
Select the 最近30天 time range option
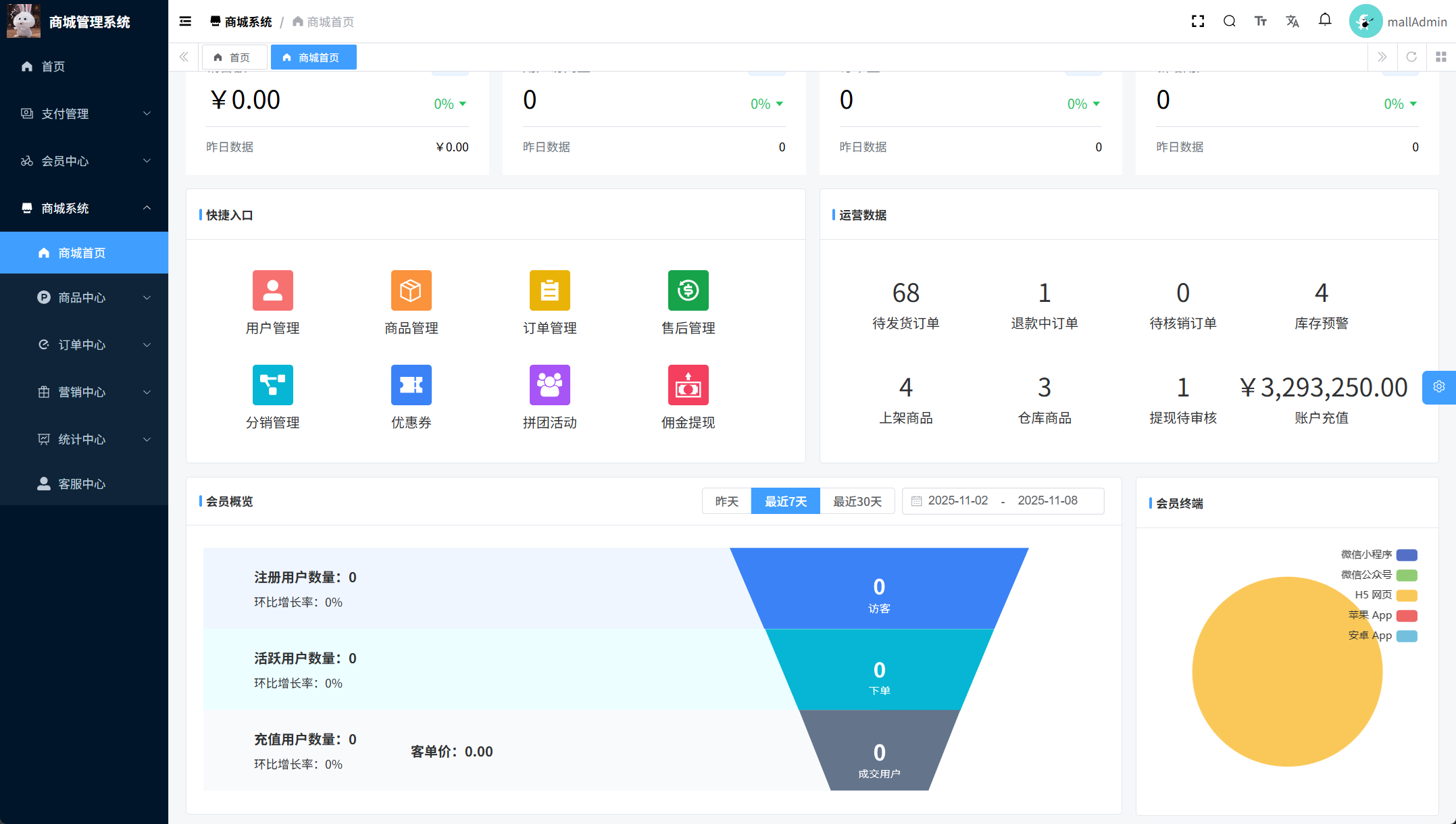pyautogui.click(x=857, y=501)
